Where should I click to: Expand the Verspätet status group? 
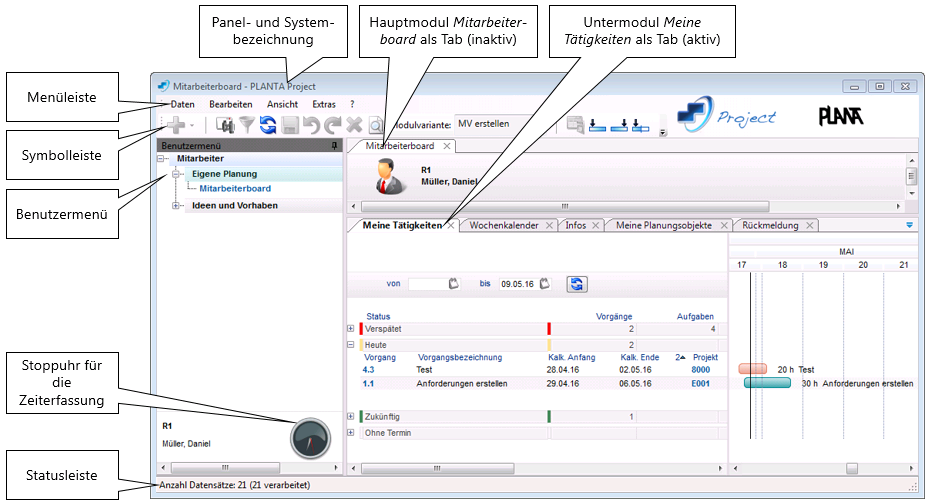pos(351,329)
